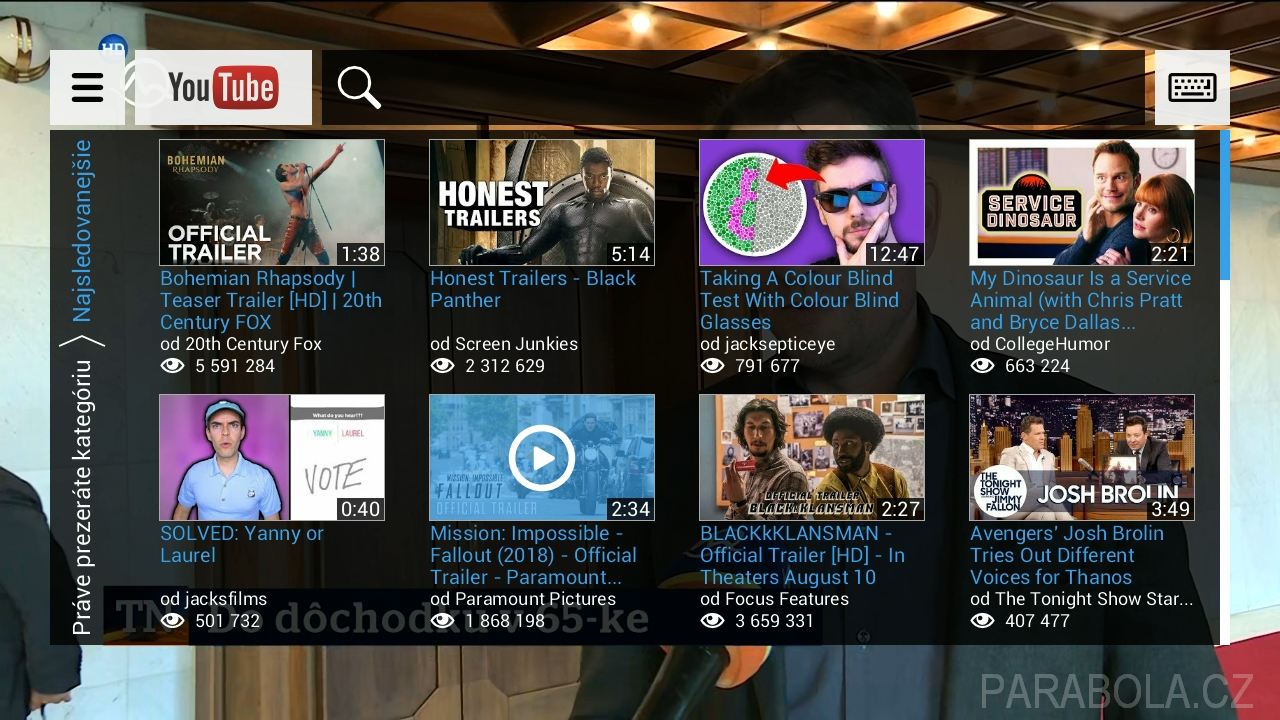Viewport: 1280px width, 720px height.
Task: Click the '3:49' duration badge
Action: [x=1170, y=509]
